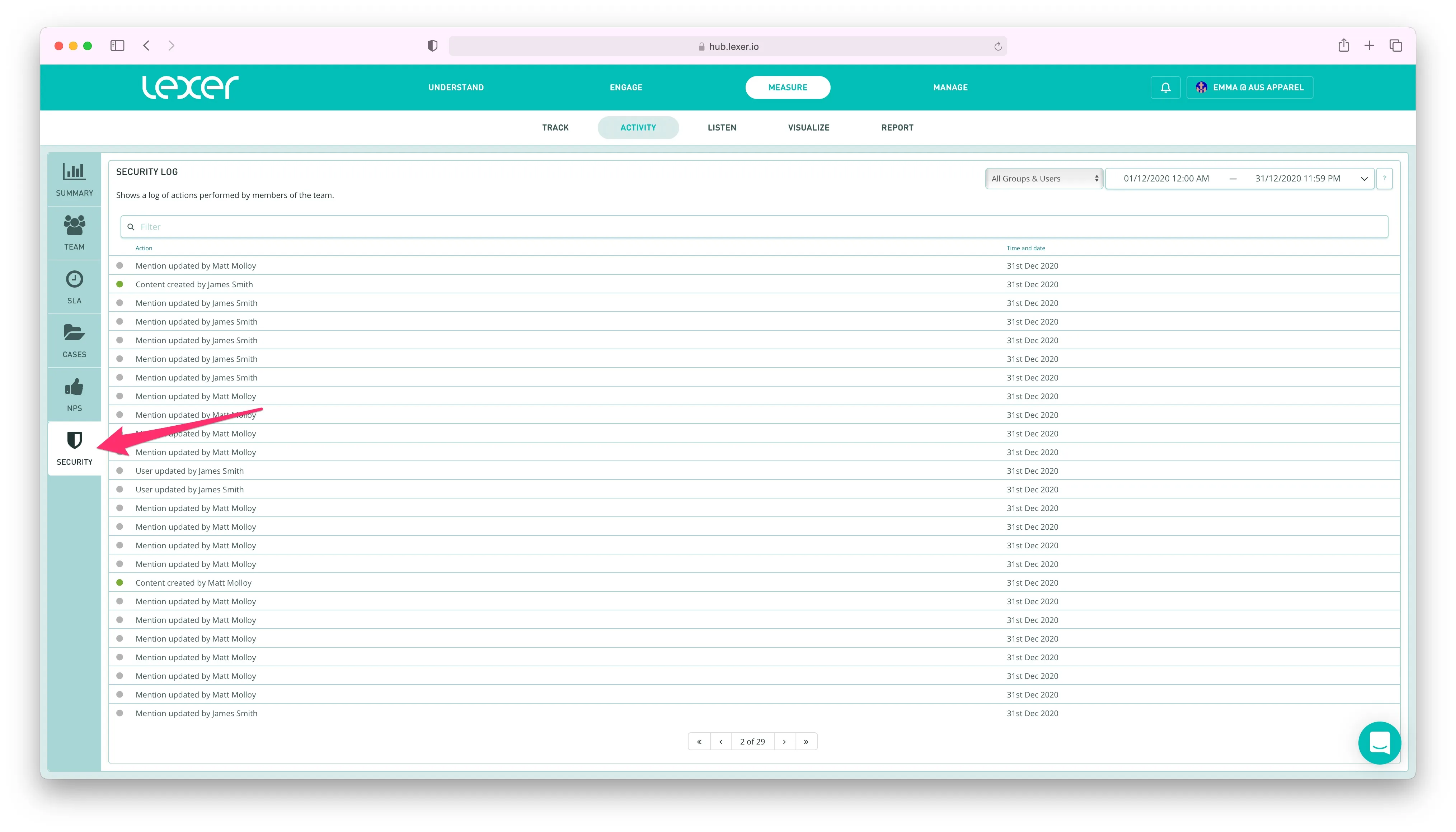The image size is (1456, 832).
Task: Click the Lexer logo
Action: click(x=190, y=88)
